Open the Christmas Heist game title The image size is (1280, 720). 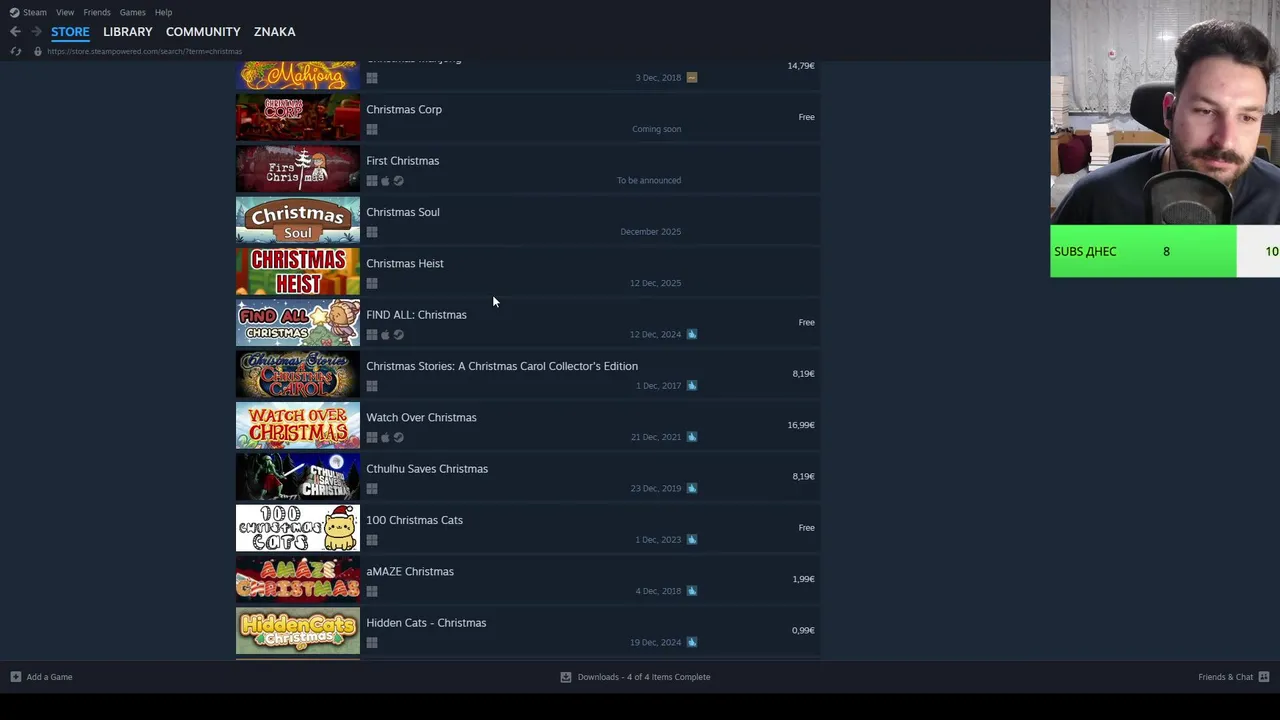tap(405, 264)
